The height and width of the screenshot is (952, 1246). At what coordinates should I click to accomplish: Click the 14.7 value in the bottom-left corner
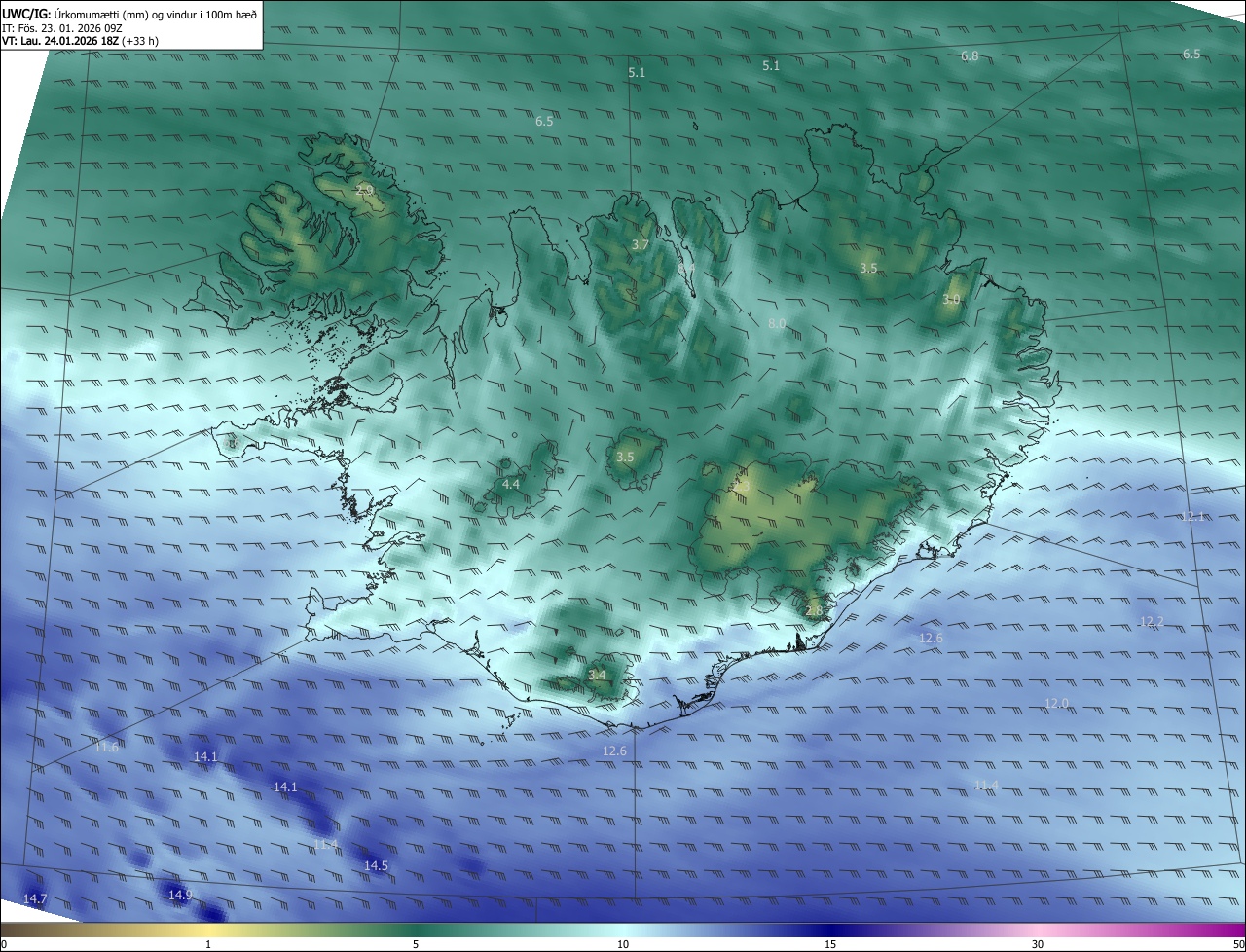(35, 898)
